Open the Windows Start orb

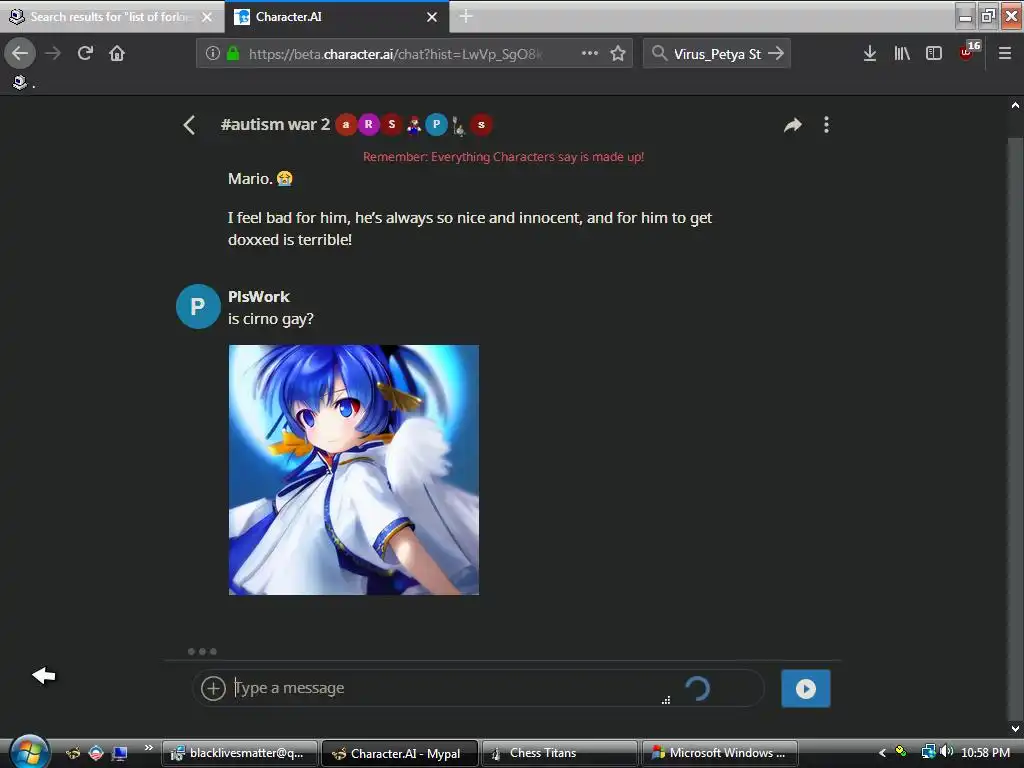point(29,752)
